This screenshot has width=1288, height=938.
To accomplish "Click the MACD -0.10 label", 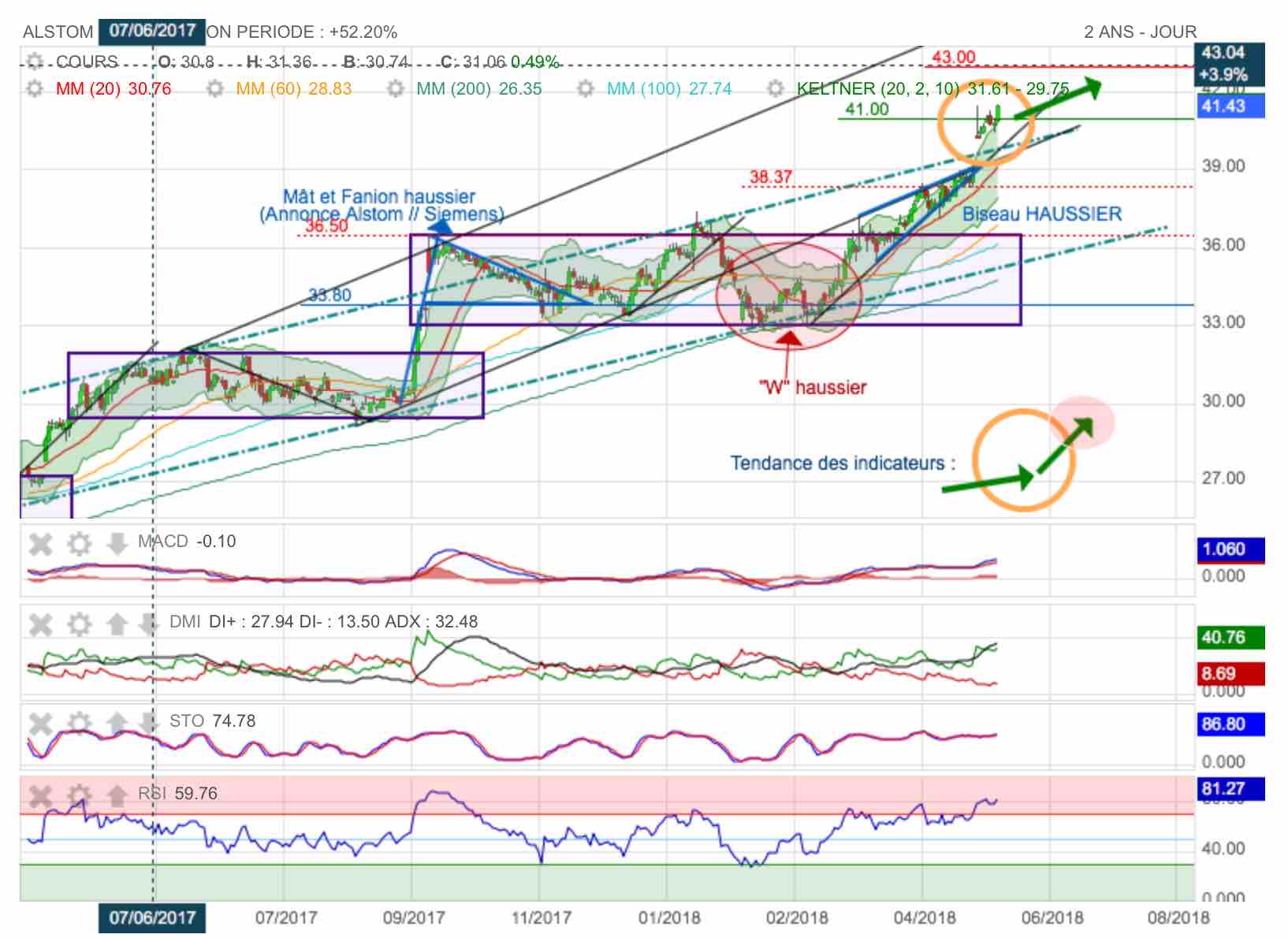I will [x=187, y=542].
